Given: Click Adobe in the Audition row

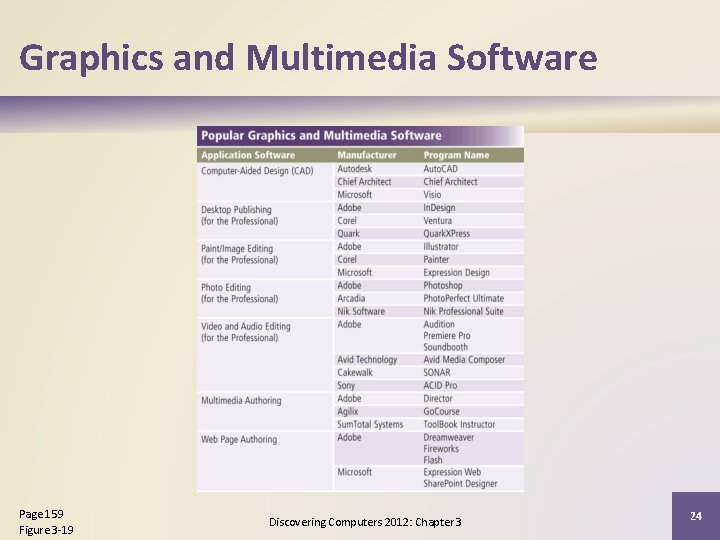Looking at the screenshot, I should pos(349,324).
